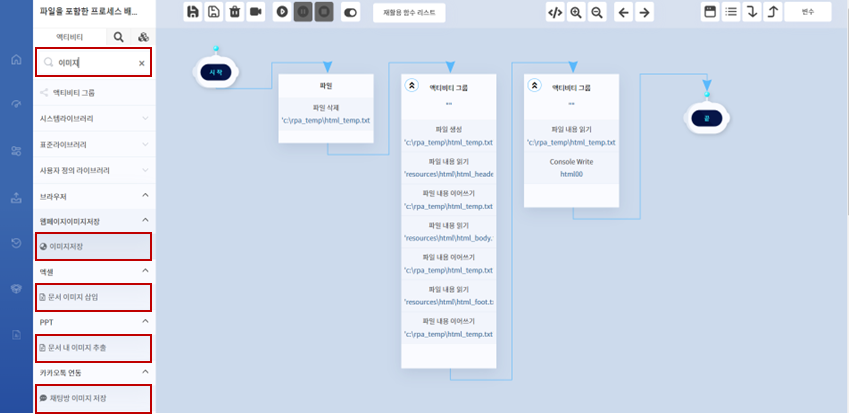The image size is (849, 414).
Task: Expand the 사용자 정의 라이브러리 section
Action: click(94, 170)
